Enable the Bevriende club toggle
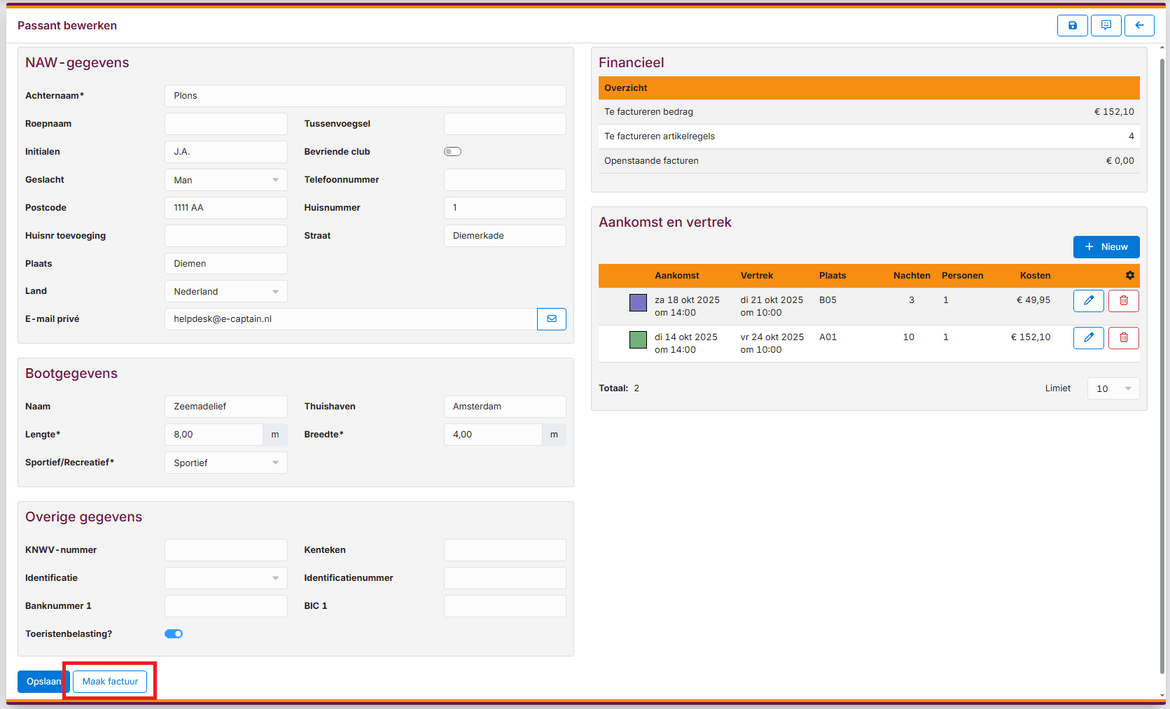The width and height of the screenshot is (1170, 709). (452, 151)
